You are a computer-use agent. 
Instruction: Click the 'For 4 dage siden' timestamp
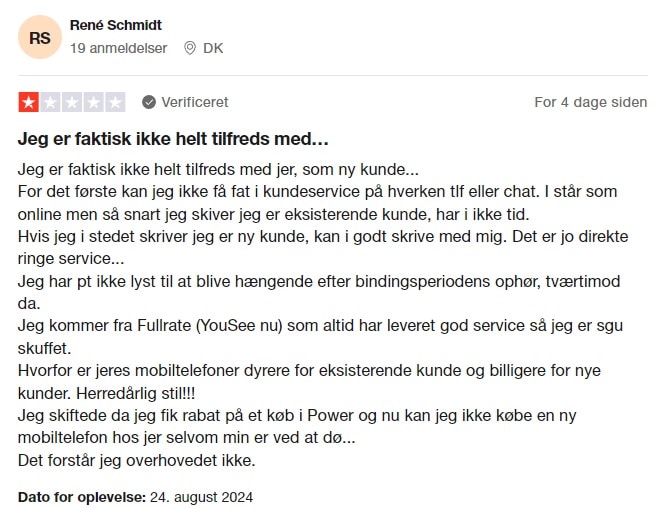590,102
